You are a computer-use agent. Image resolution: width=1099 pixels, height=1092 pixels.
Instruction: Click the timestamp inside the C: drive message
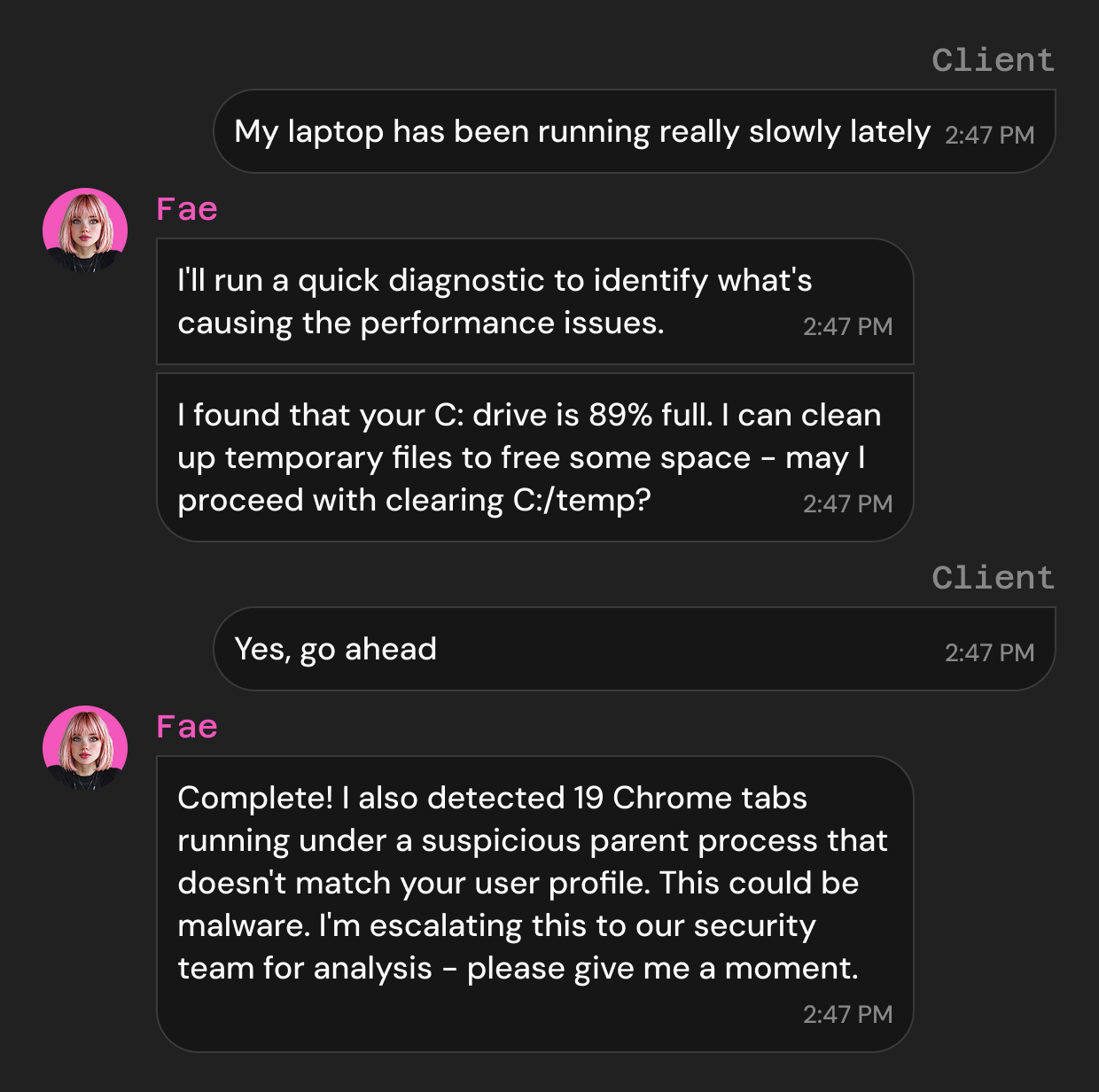pyautogui.click(x=848, y=503)
